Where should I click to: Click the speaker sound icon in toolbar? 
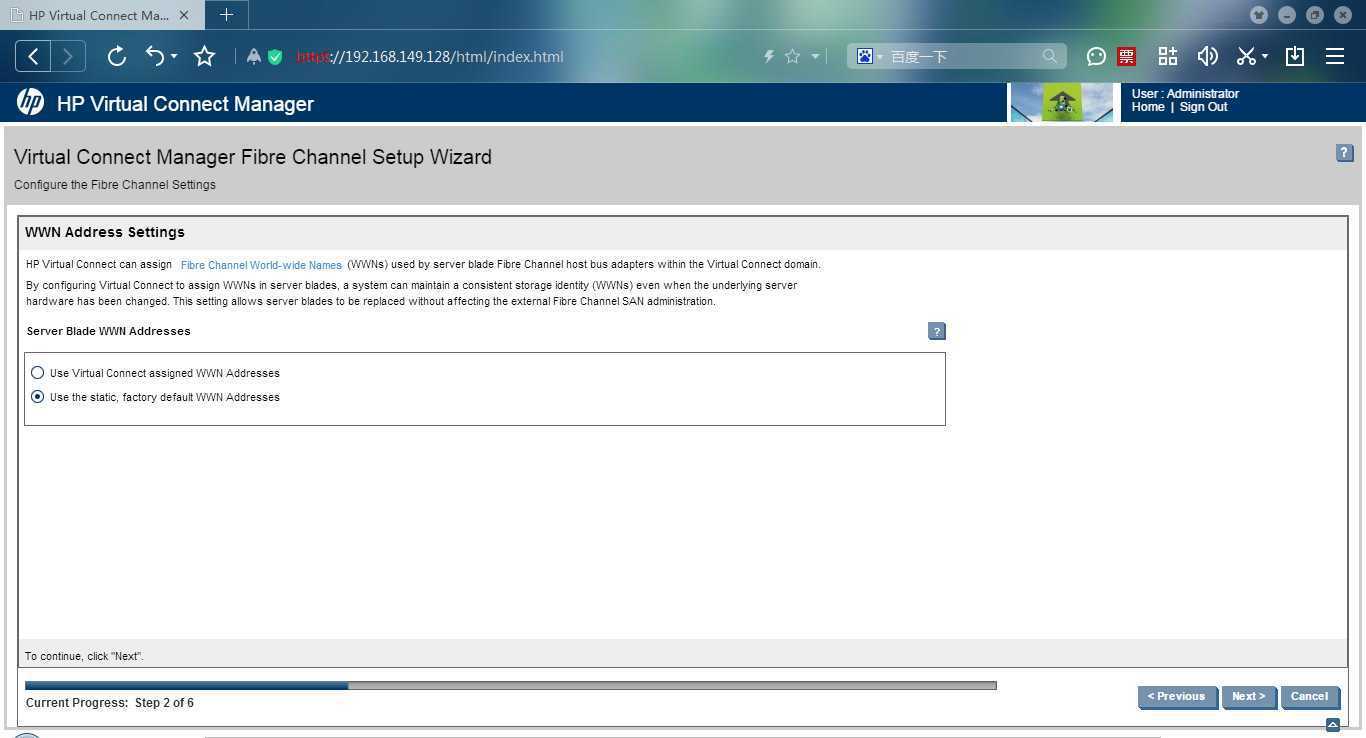(x=1207, y=56)
